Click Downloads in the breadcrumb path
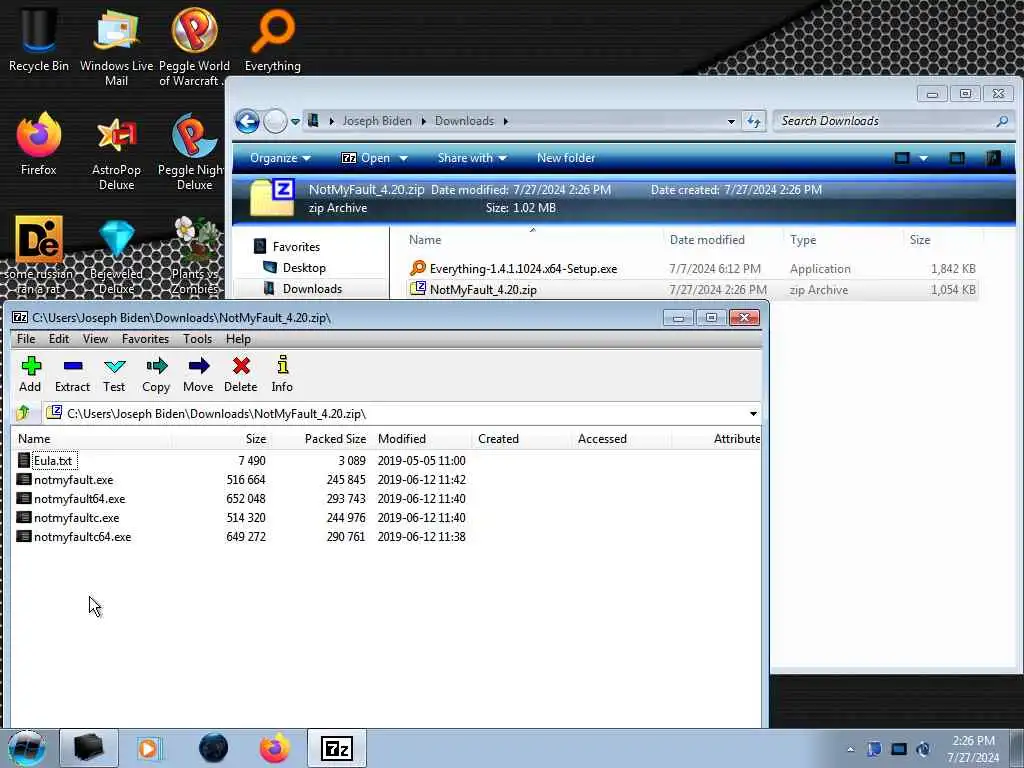 tap(464, 121)
